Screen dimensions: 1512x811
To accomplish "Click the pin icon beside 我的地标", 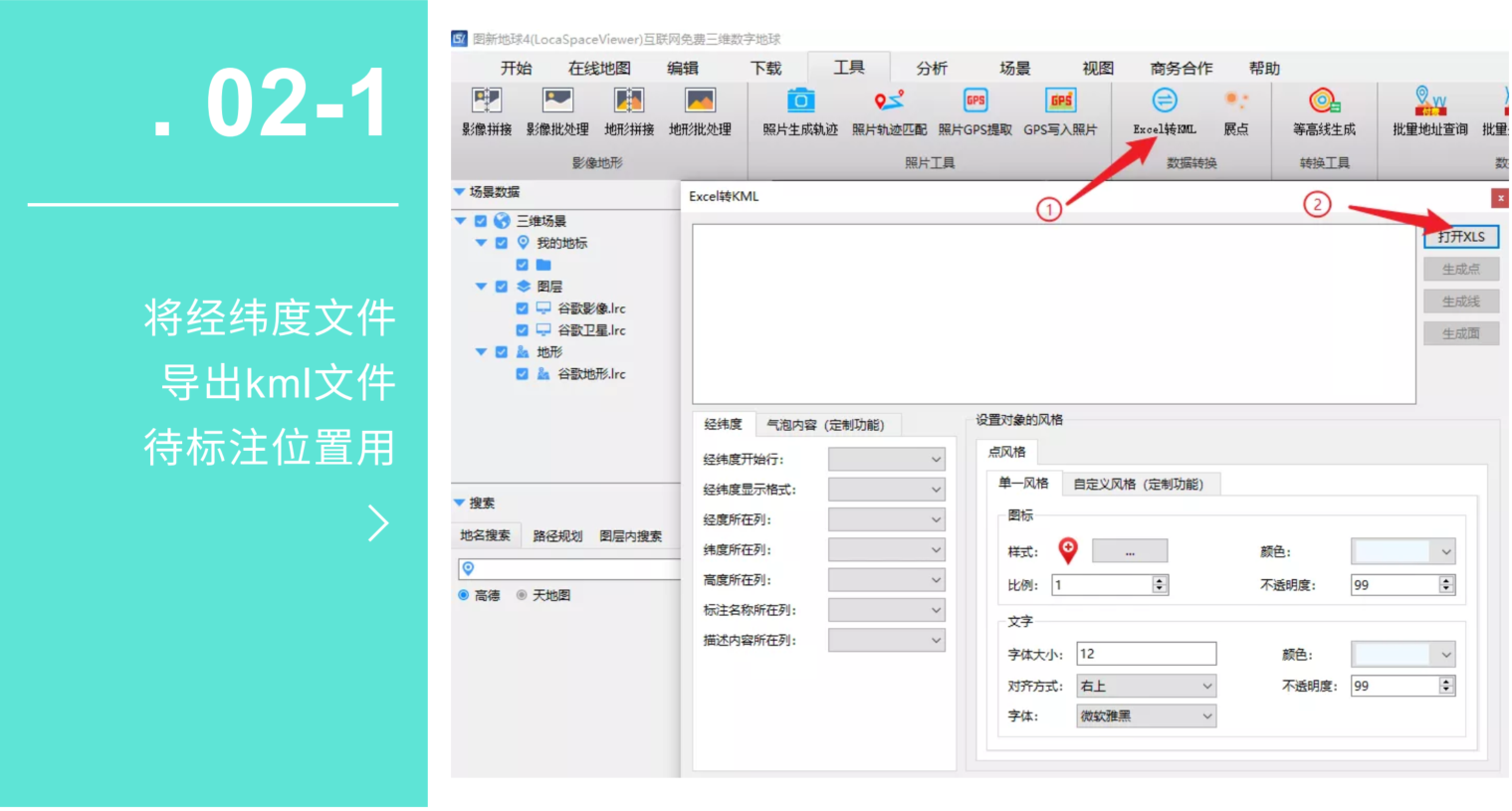I will [524, 243].
